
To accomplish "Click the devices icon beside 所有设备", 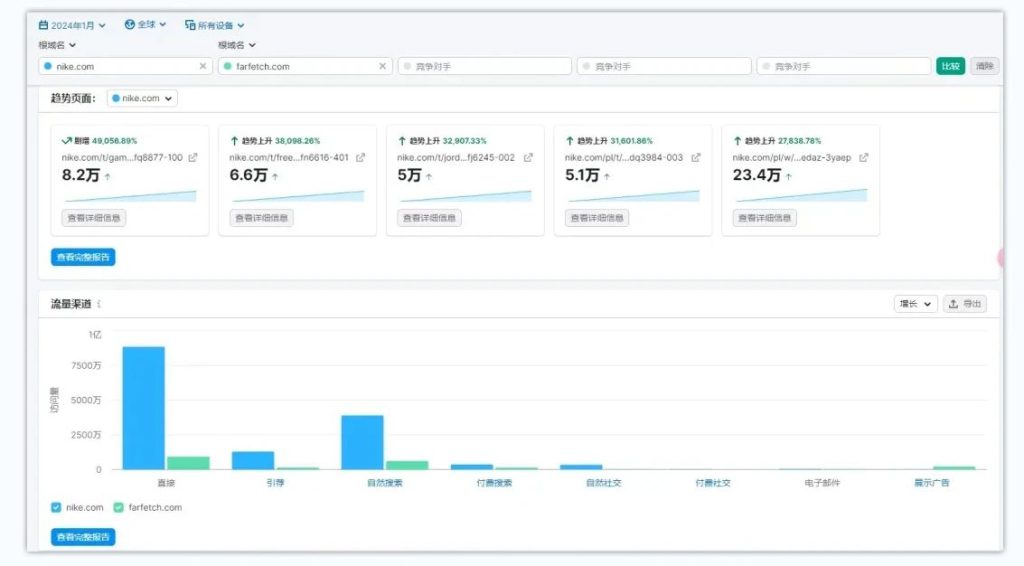I will click(190, 25).
